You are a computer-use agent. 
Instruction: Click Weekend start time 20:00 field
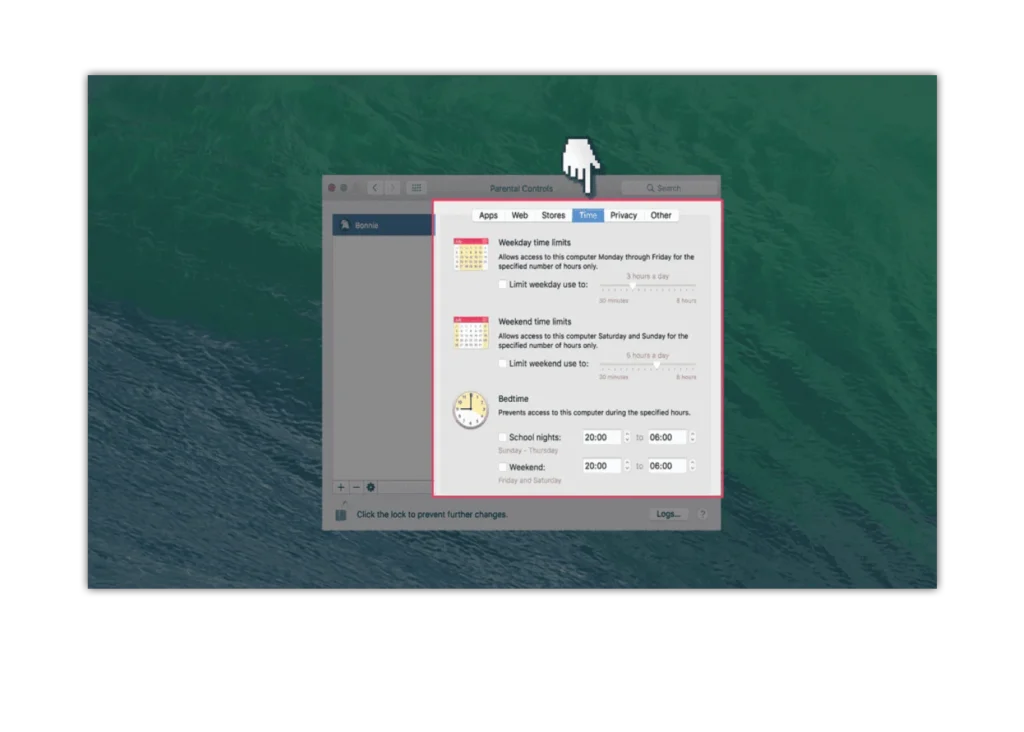[601, 466]
